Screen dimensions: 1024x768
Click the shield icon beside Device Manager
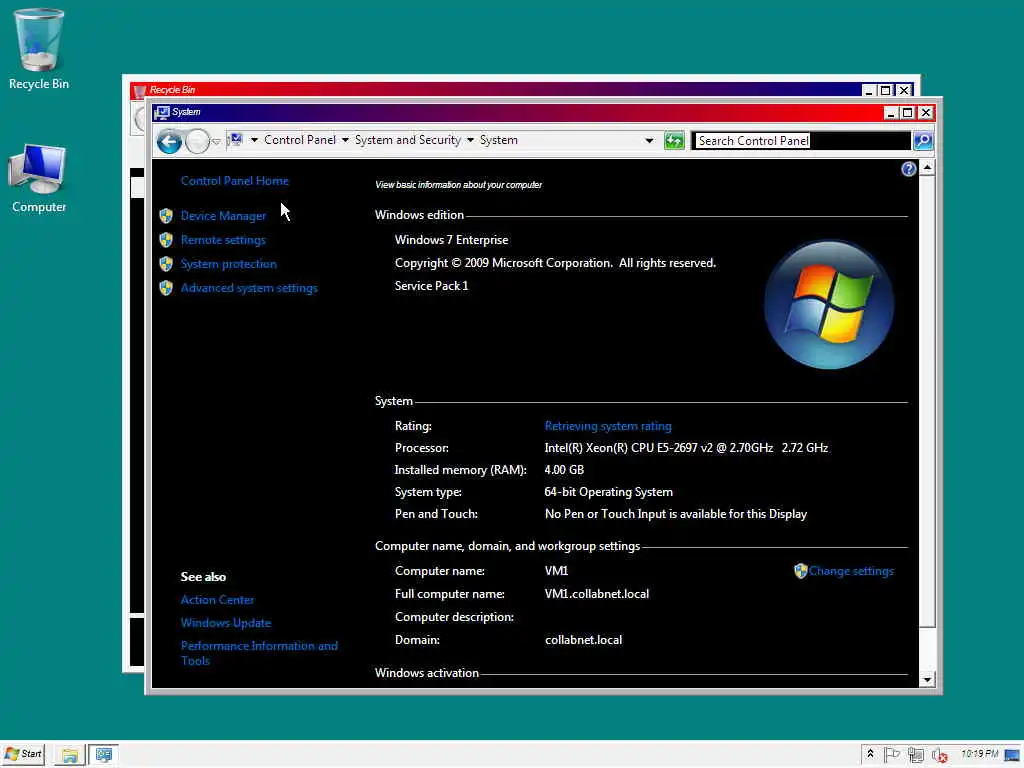pos(166,216)
